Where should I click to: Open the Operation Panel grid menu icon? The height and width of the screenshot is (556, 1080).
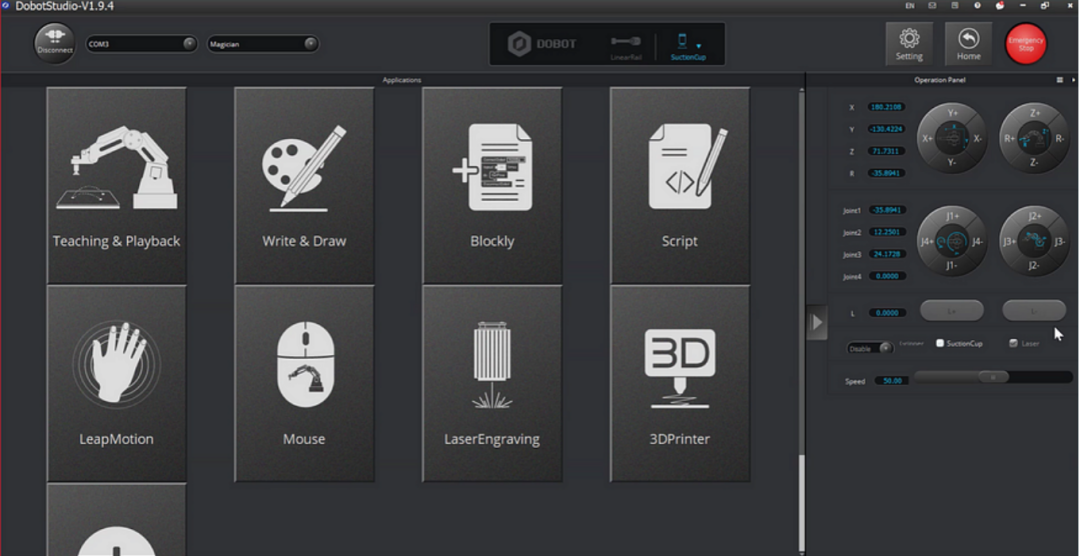click(1059, 80)
